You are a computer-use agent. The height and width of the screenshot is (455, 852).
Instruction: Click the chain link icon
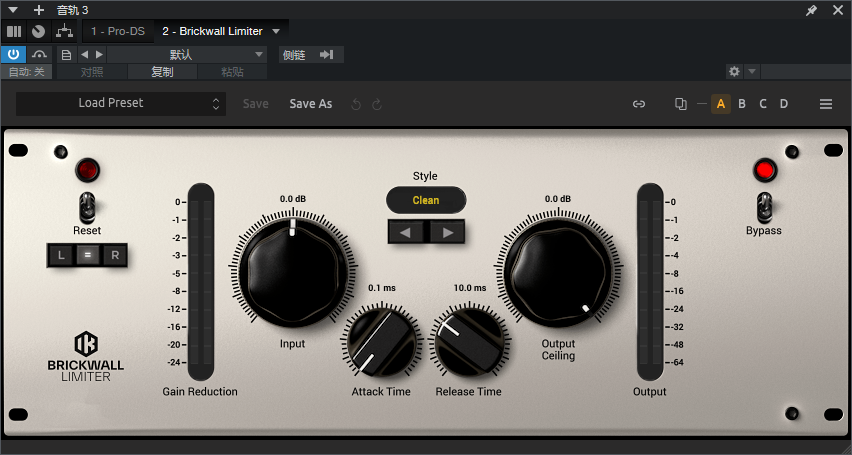click(x=639, y=104)
